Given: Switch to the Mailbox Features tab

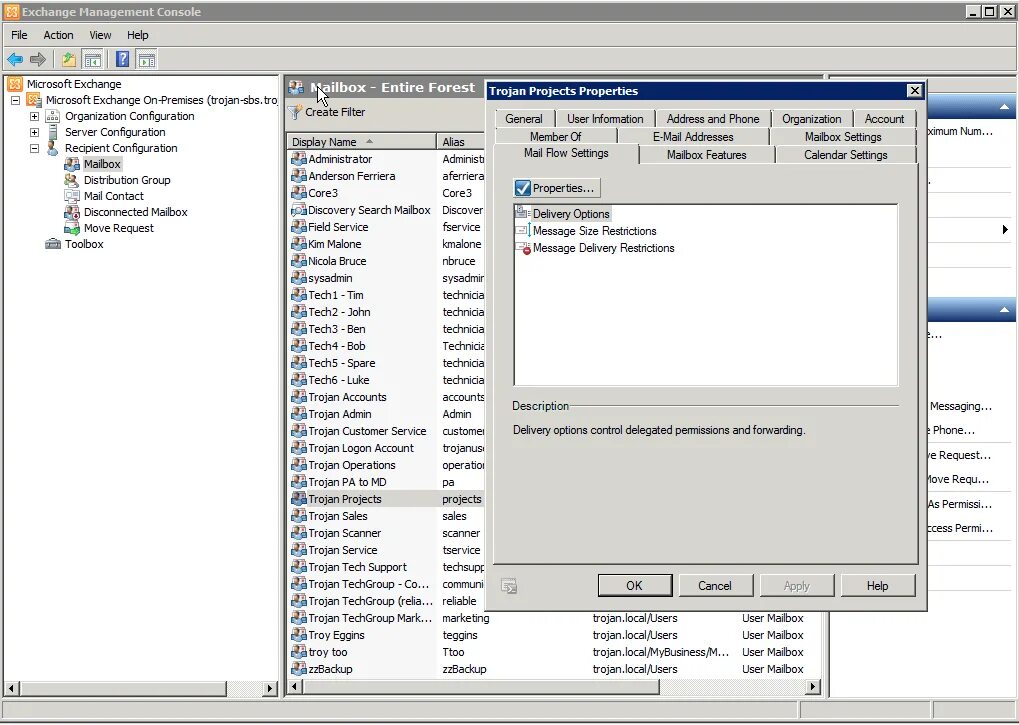Looking at the screenshot, I should click(706, 155).
